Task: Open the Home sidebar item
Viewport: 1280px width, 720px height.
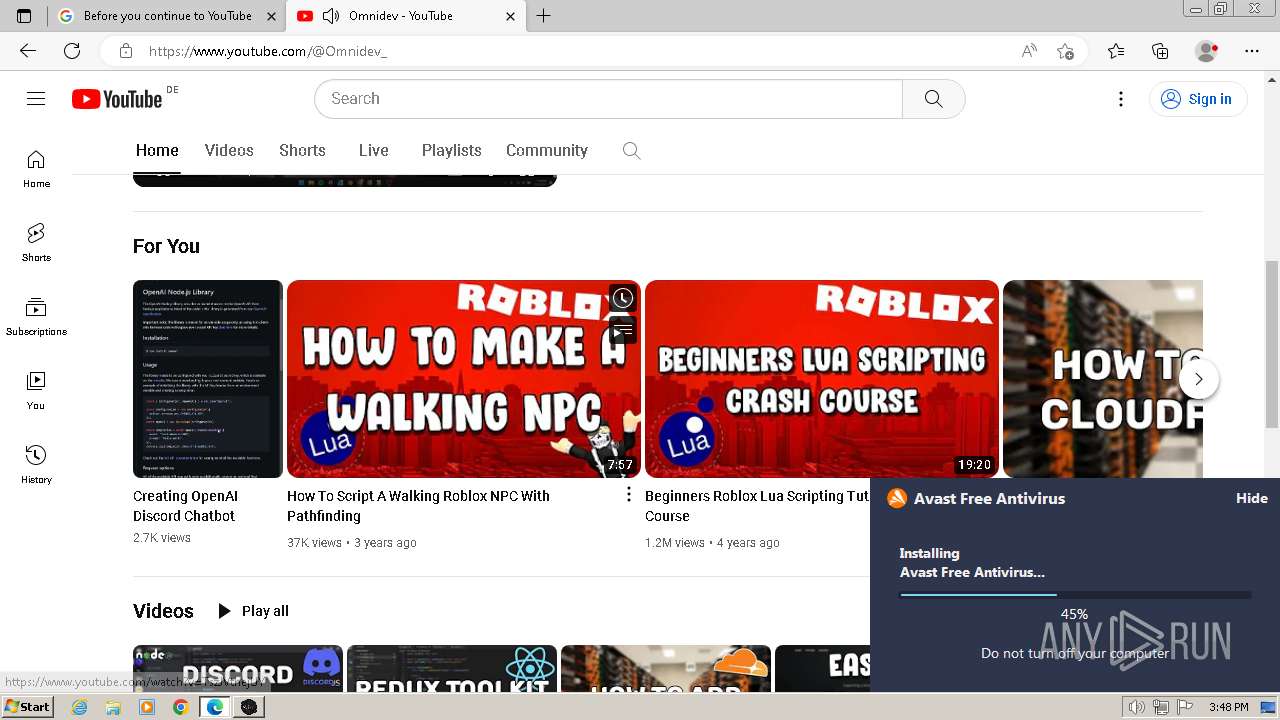Action: tap(36, 169)
